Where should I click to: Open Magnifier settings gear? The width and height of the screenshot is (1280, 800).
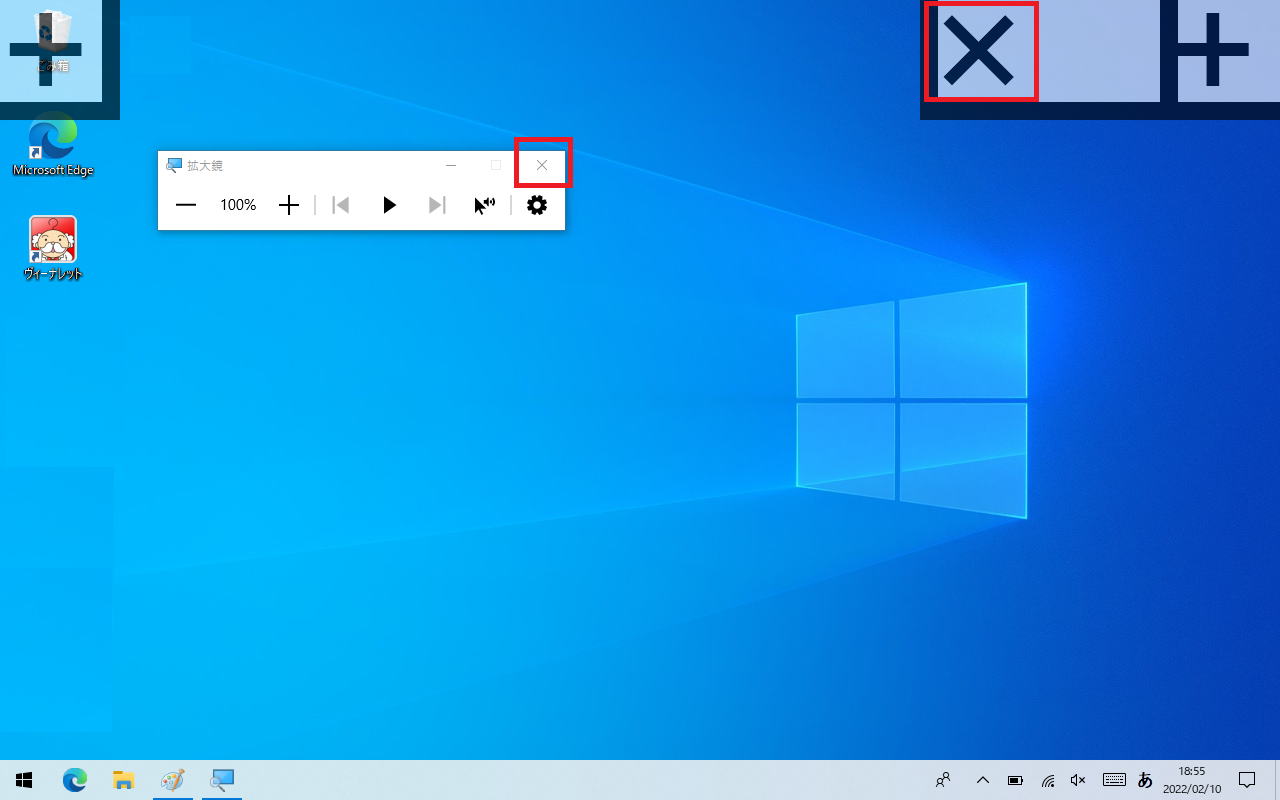click(x=537, y=205)
